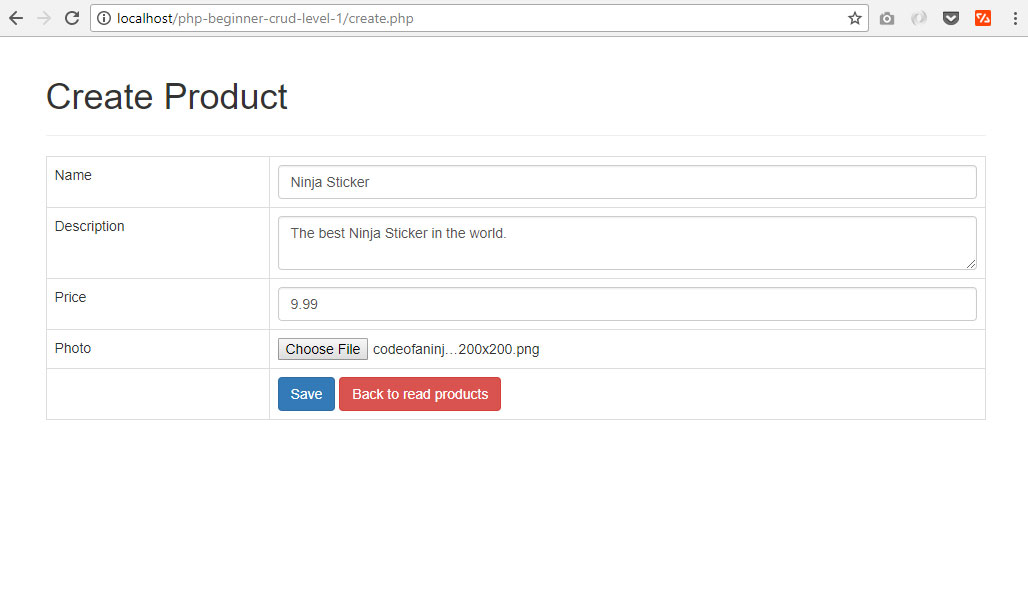Click the grey circular extension icon
Screen dimensions: 1028x597
pyautogui.click(x=919, y=17)
